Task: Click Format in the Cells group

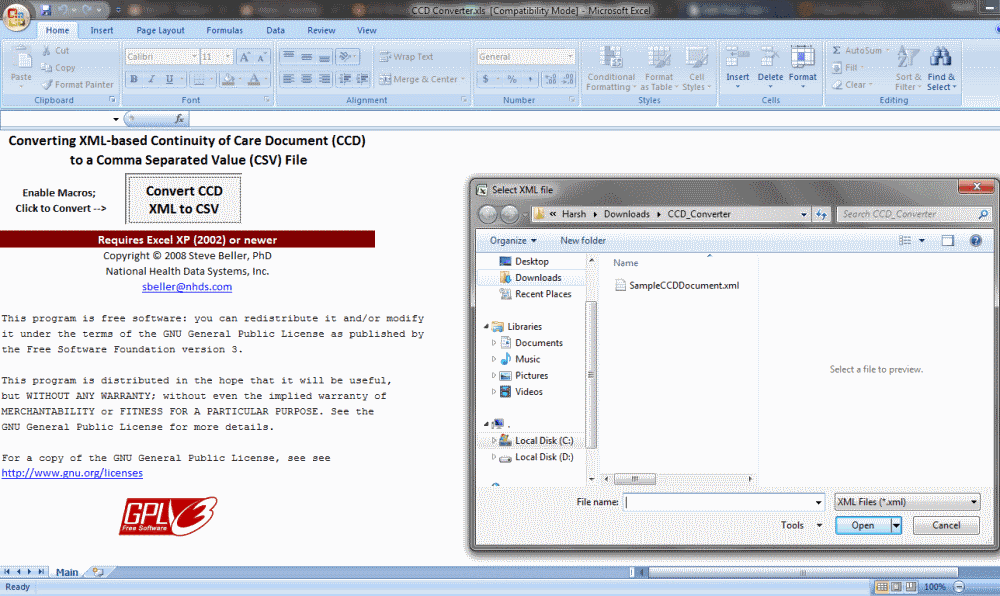Action: point(802,68)
